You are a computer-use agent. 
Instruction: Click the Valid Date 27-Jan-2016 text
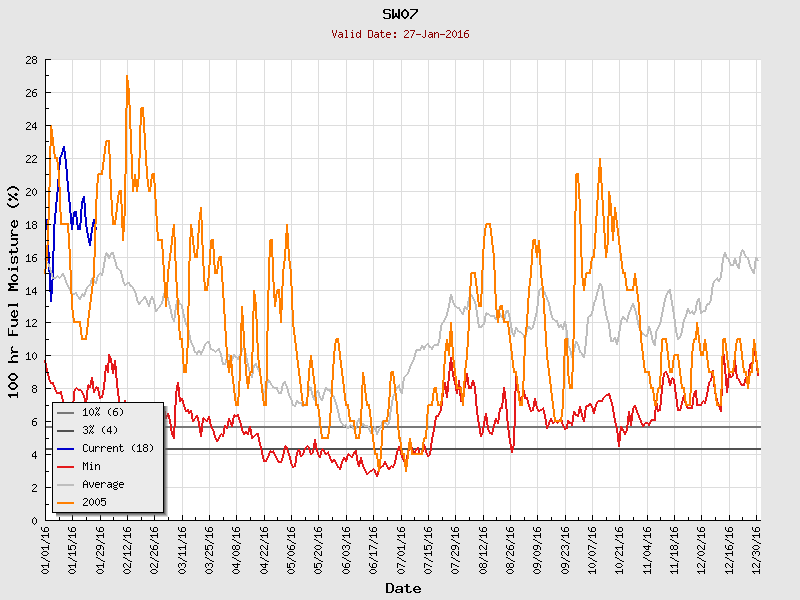400,34
